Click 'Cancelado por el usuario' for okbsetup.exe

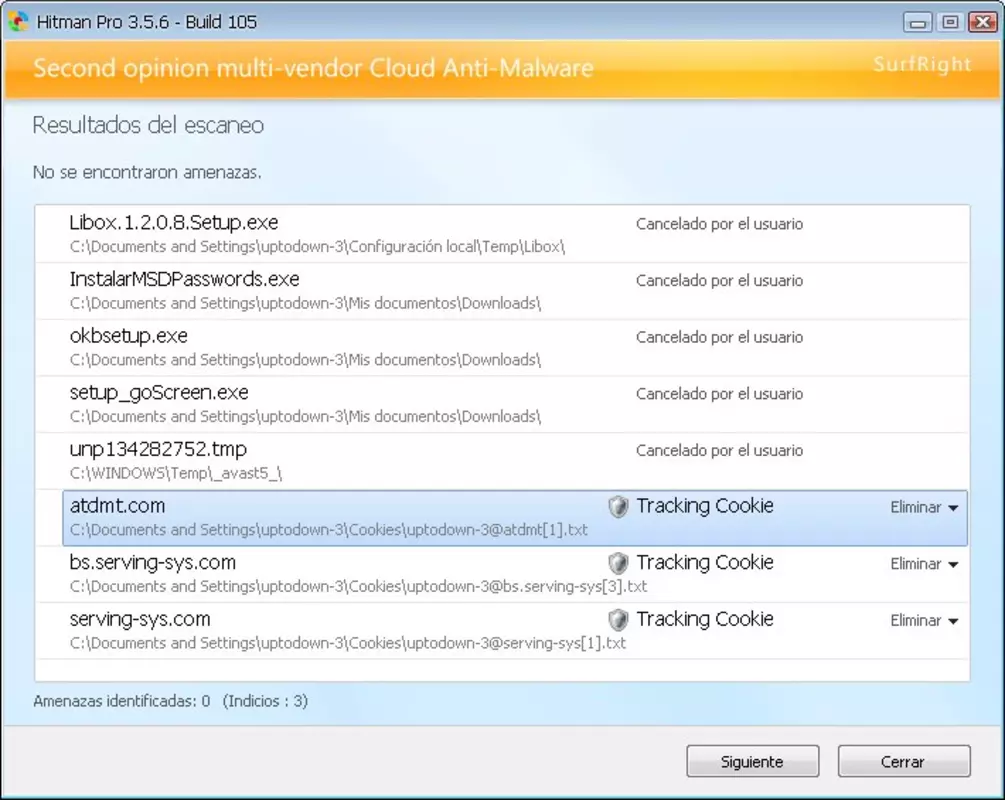pyautogui.click(x=719, y=337)
